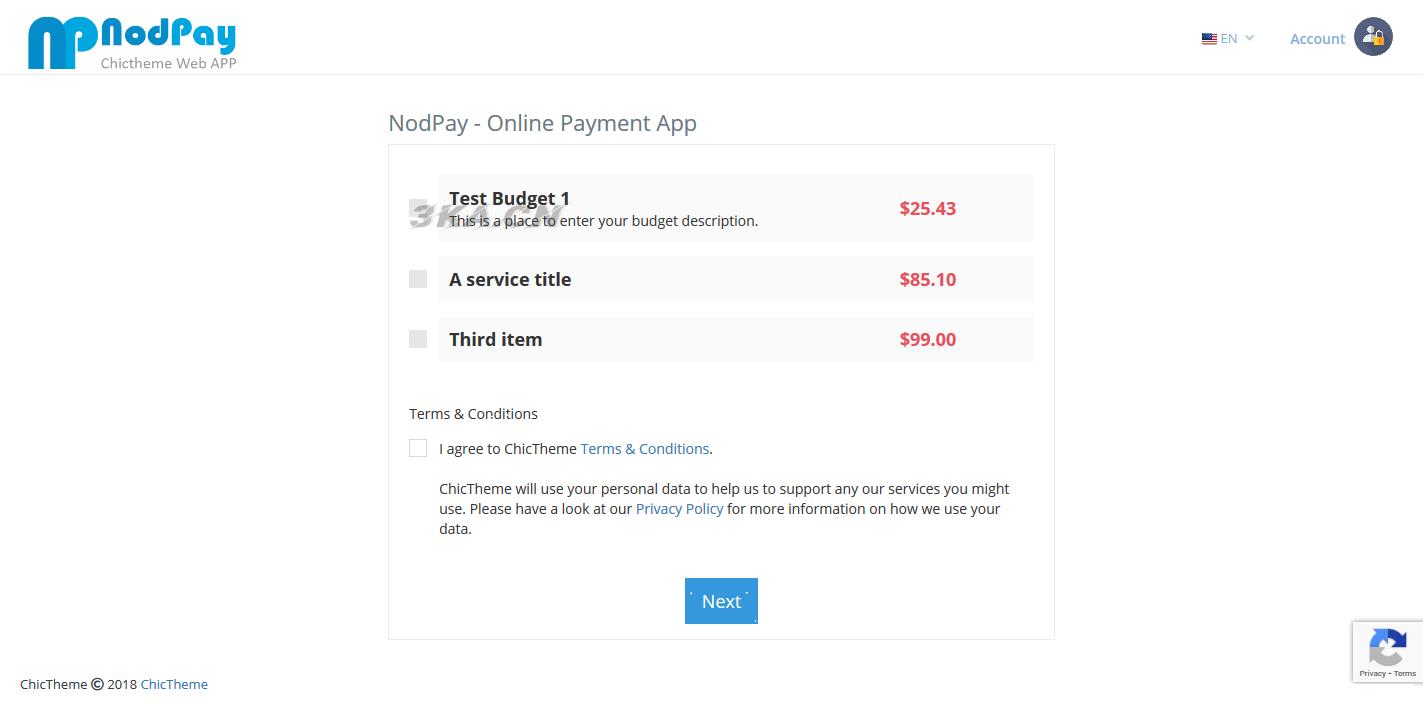This screenshot has width=1423, height=709.
Task: Tick the A service title checkbox
Action: pyautogui.click(x=418, y=279)
